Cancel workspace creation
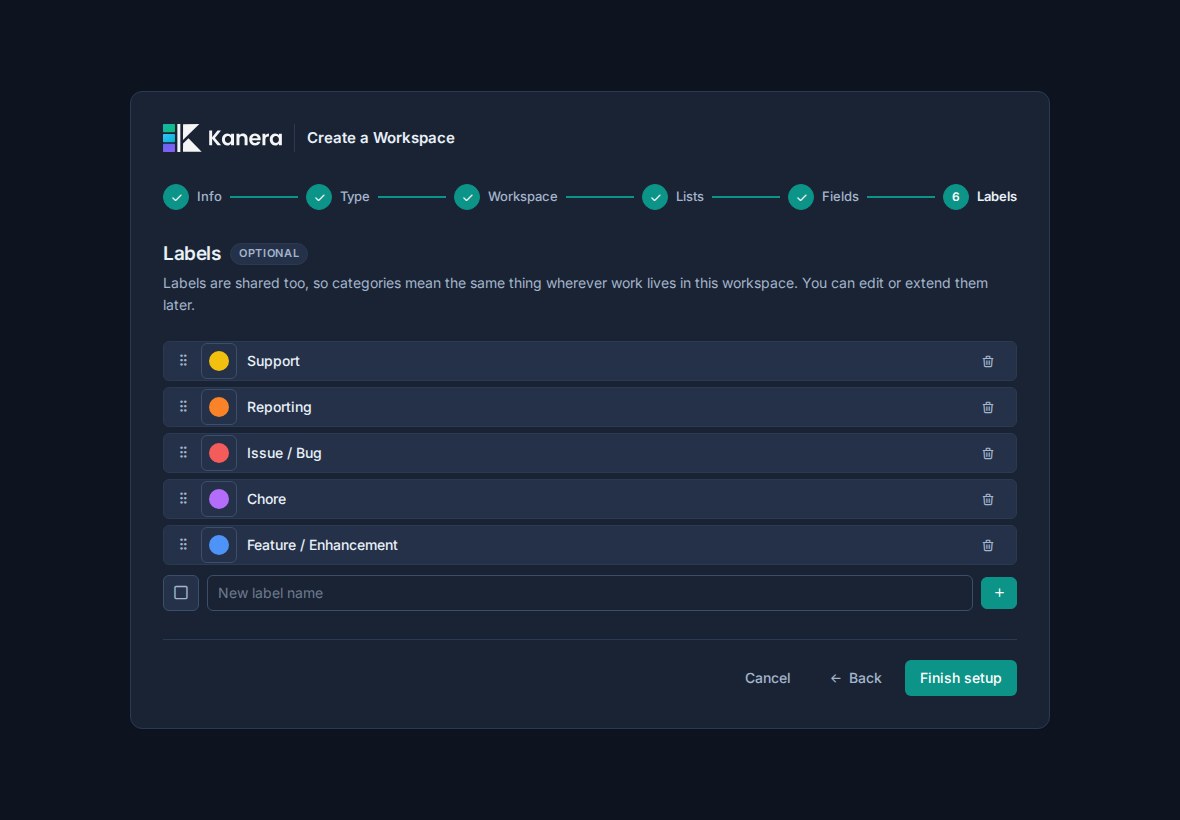The height and width of the screenshot is (820, 1180). click(768, 678)
